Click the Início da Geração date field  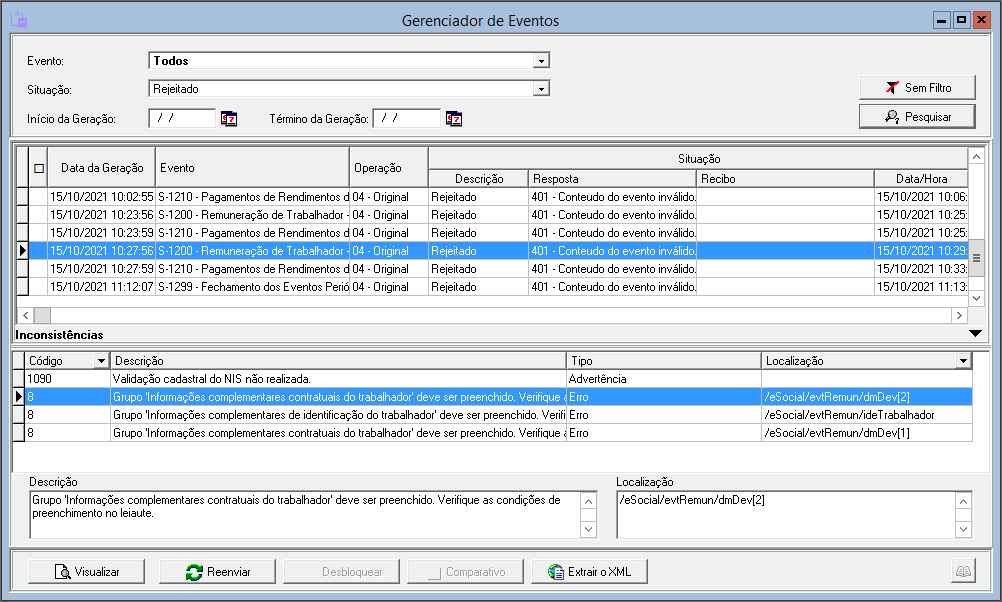pos(182,118)
